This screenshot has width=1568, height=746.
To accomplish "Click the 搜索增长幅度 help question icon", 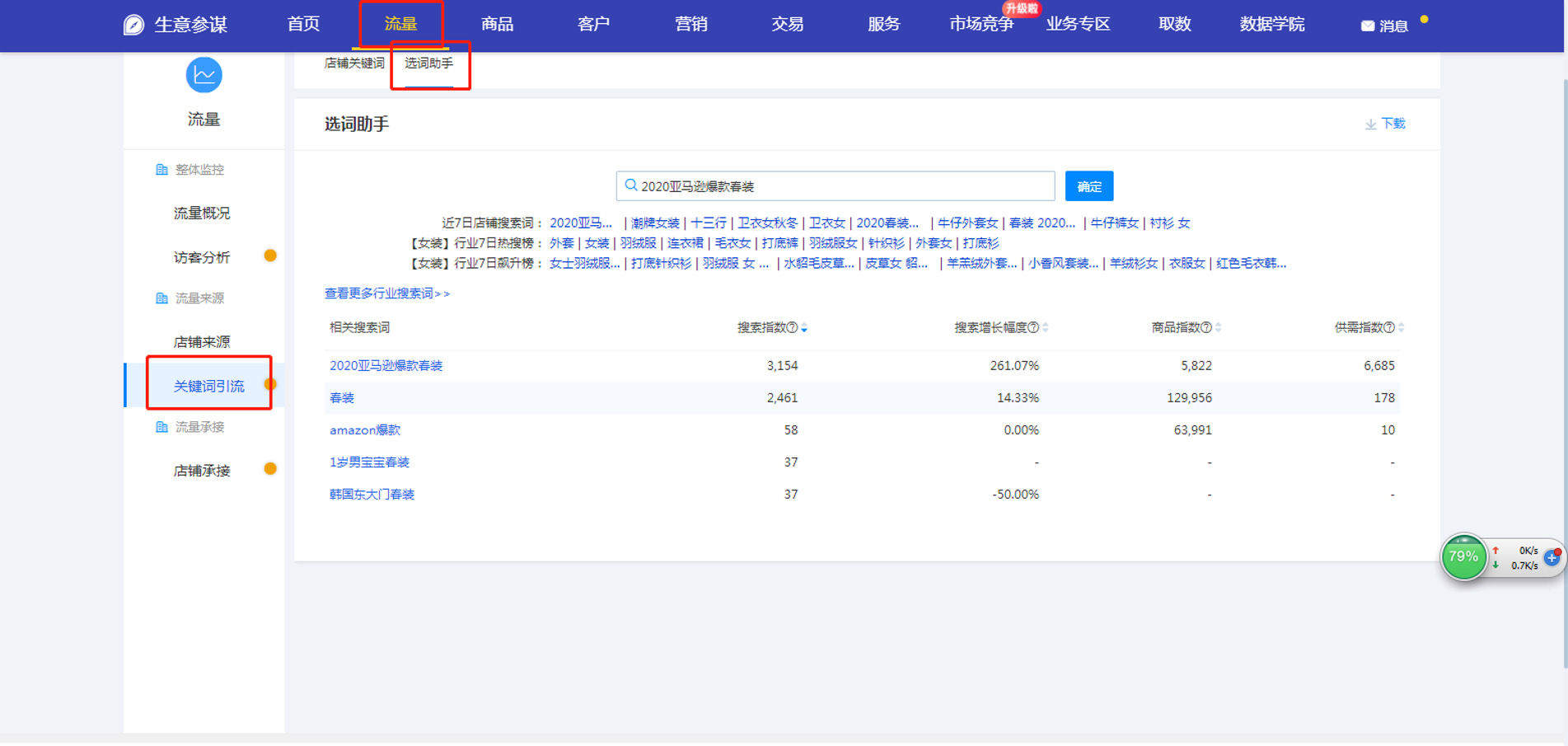I will click(1033, 328).
